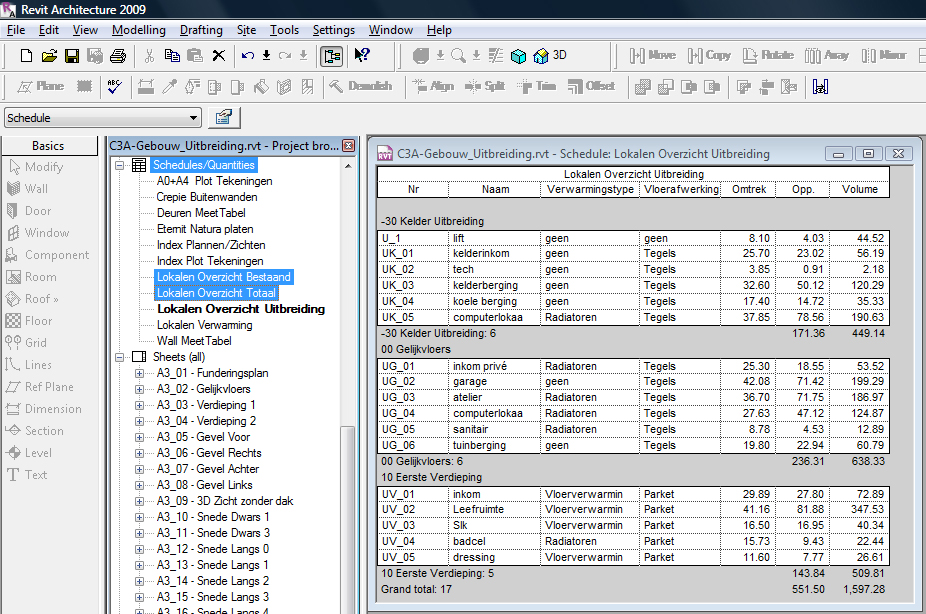Viewport: 926px width, 614px height.
Task: Expand the A3_02 - Gelijkvloers sheet
Action: pyautogui.click(x=139, y=389)
